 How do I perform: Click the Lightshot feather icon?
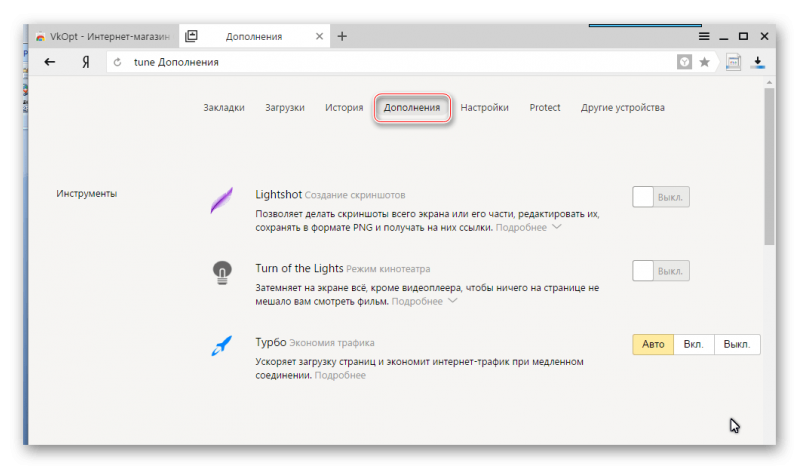point(221,200)
